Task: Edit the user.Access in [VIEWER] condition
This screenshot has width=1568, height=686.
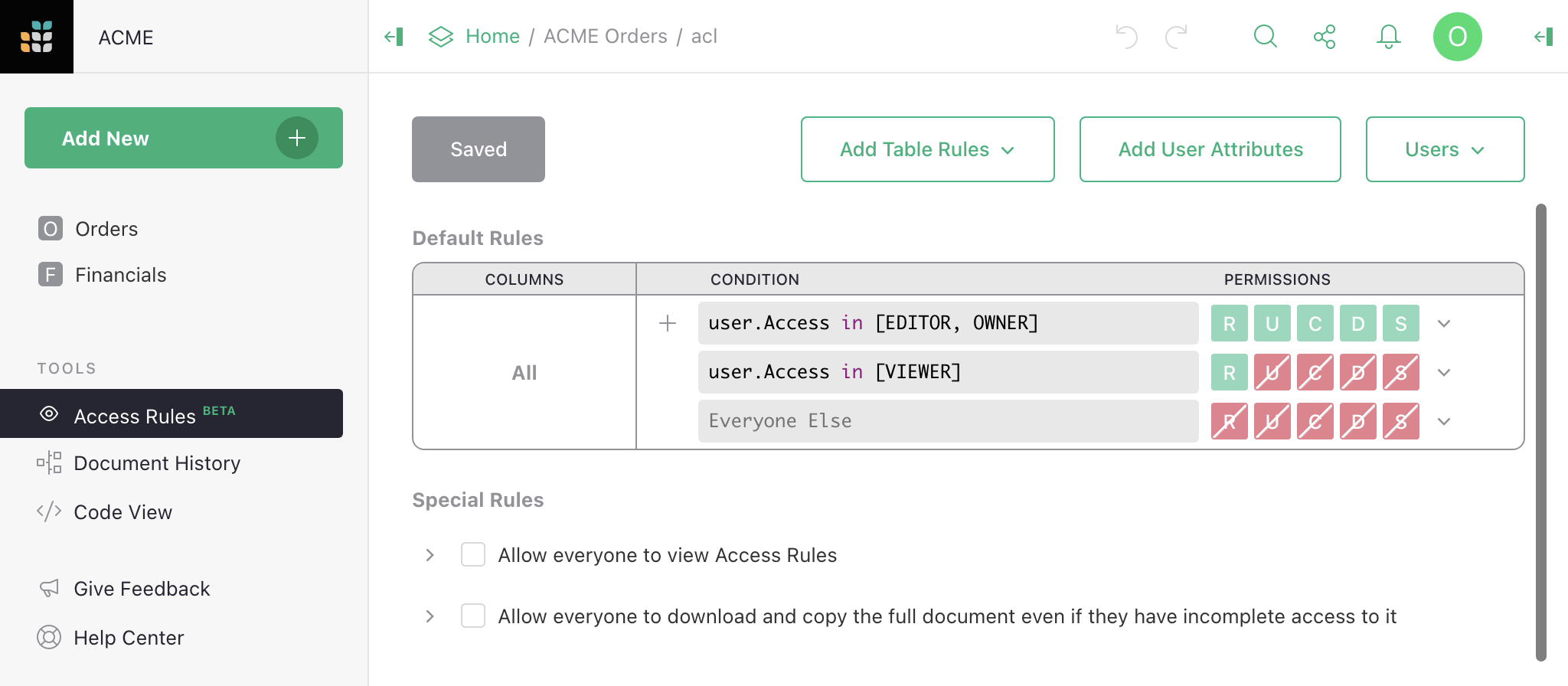Action: 949,372
